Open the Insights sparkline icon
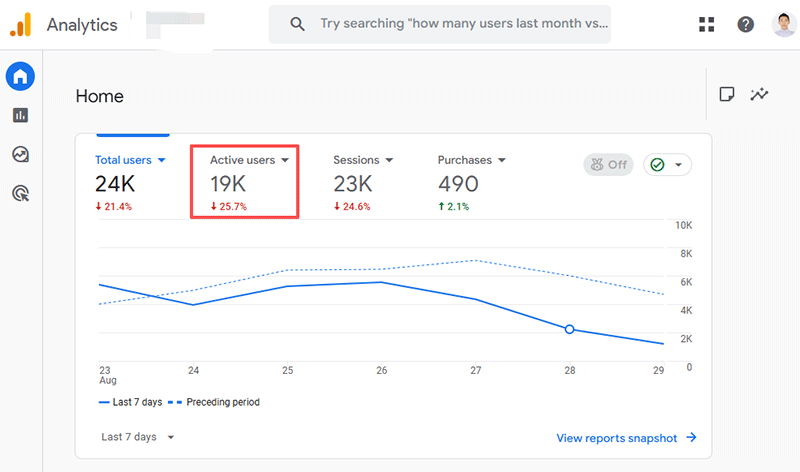800x472 pixels. coord(760,94)
